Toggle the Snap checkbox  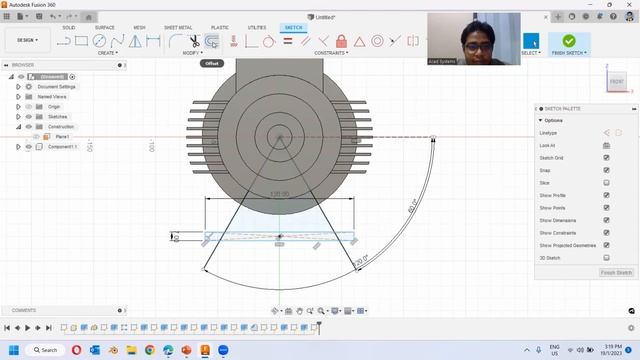coord(607,170)
